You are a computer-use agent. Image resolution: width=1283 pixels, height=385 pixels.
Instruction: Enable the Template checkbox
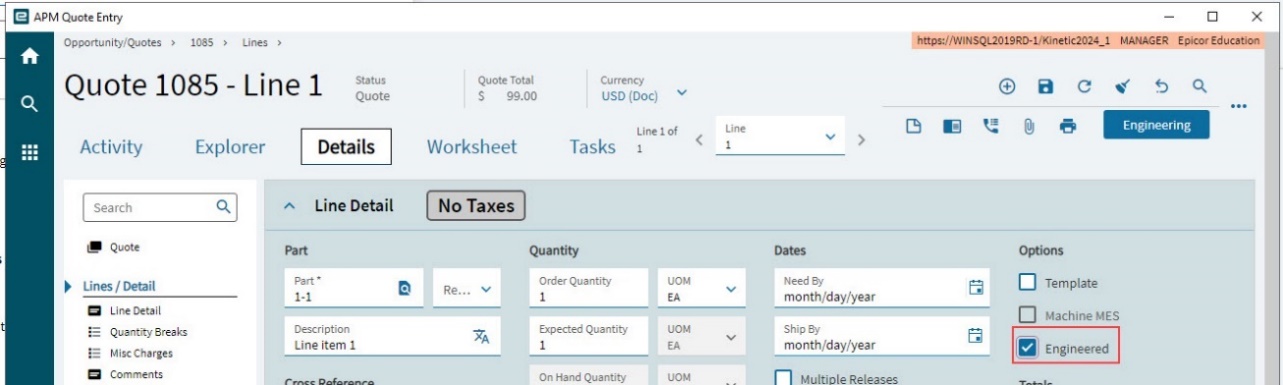point(1027,283)
